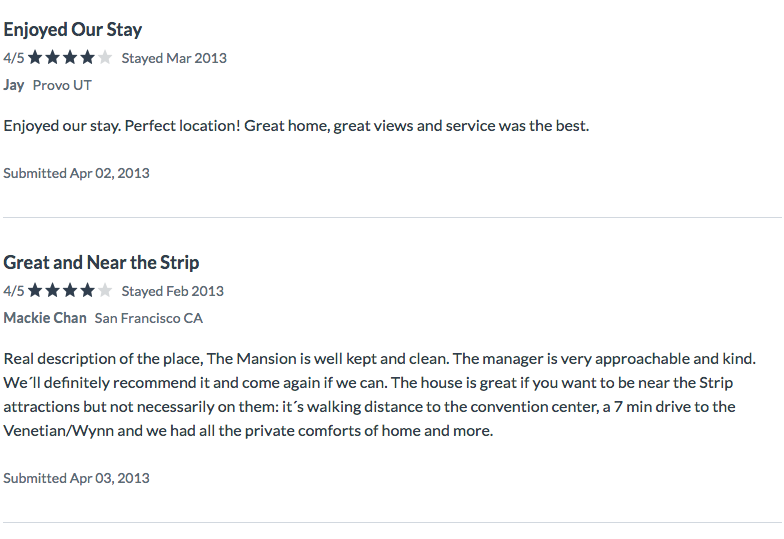Click 'Submitted Apr 03, 2013' text
The height and width of the screenshot is (539, 784).
pyautogui.click(x=76, y=478)
